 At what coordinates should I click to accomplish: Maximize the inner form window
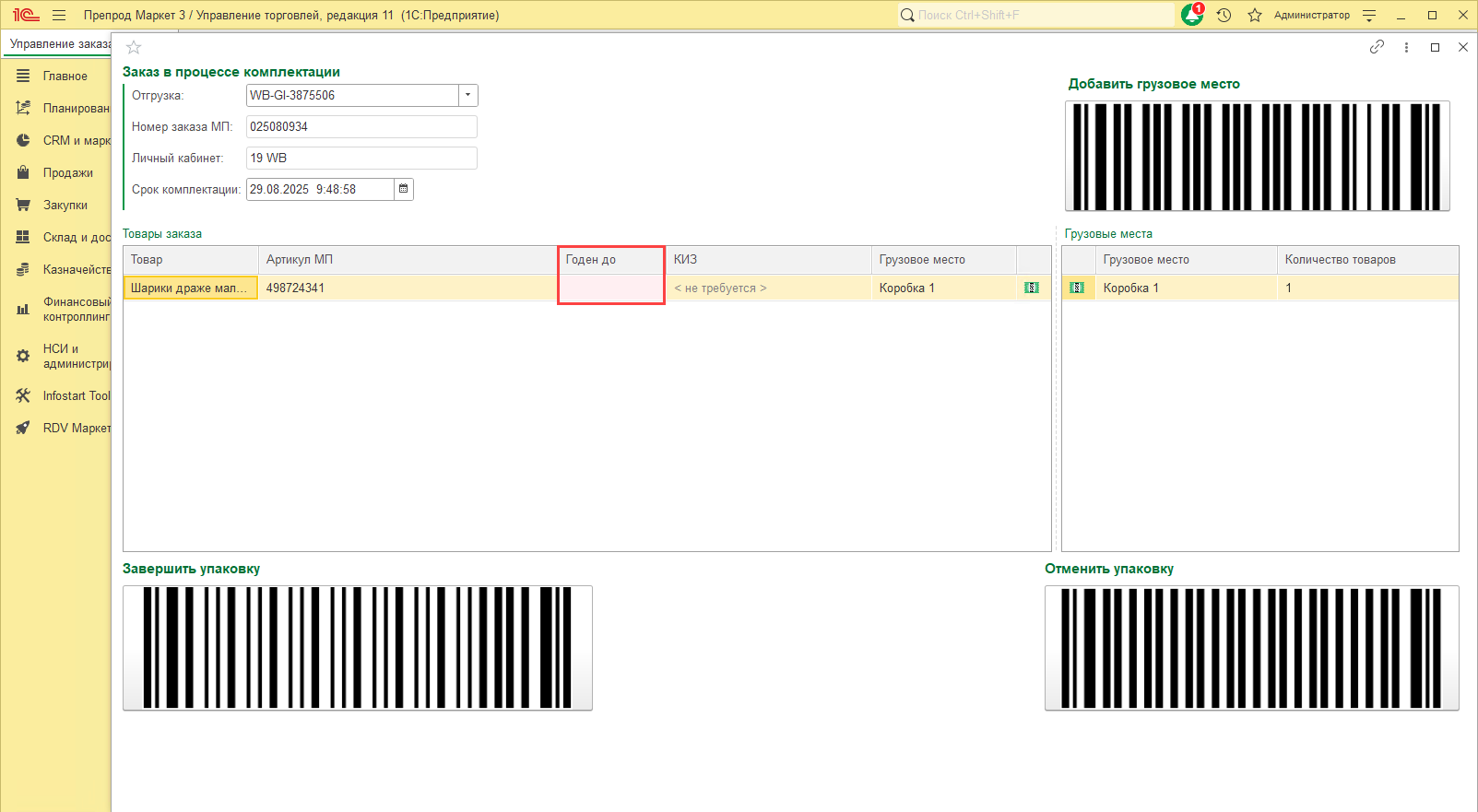coord(1435,47)
